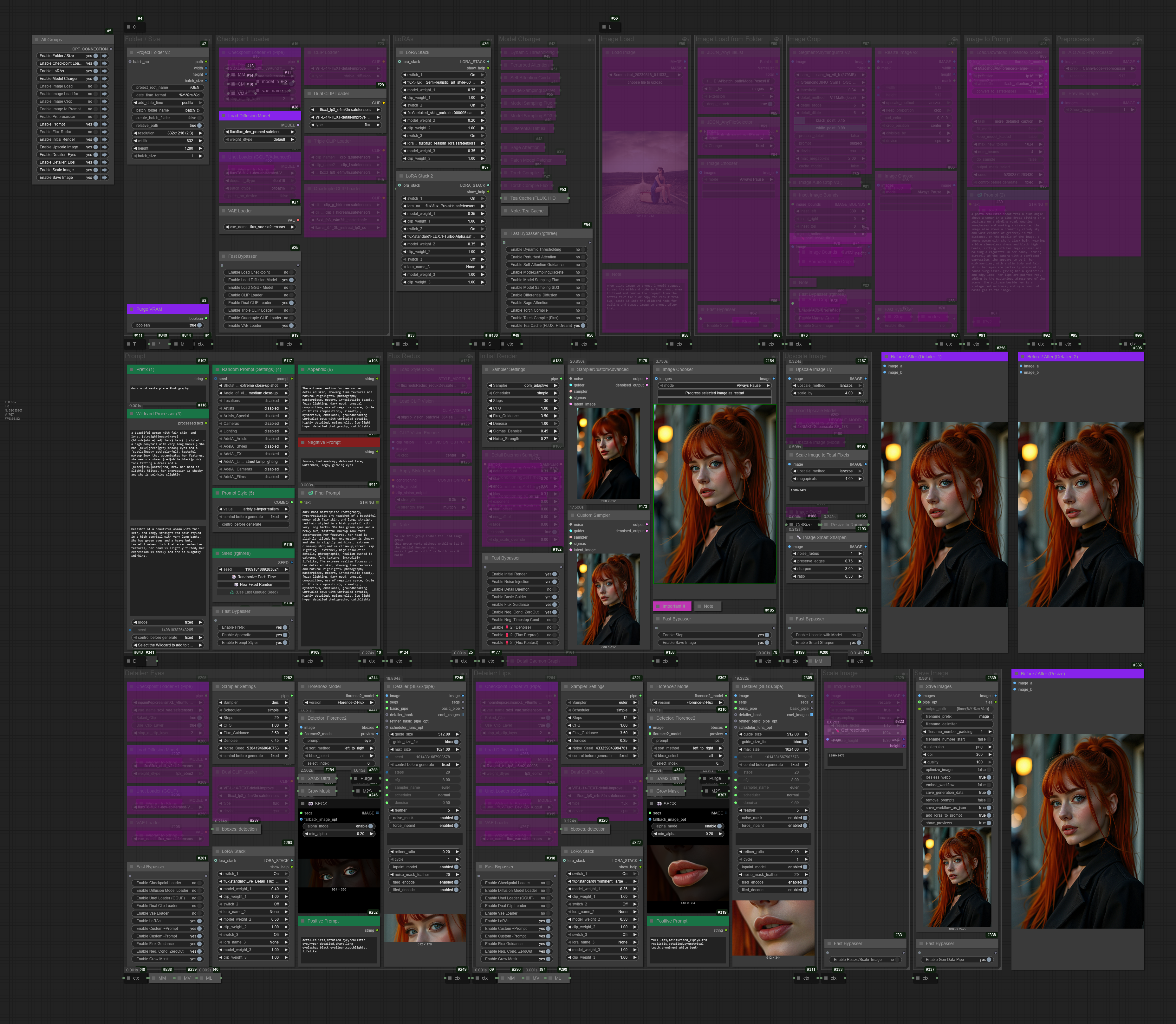This screenshot has width=1176, height=1024.
Task: Click arrow beside Enable Save Image in All Groups
Action: point(105,178)
